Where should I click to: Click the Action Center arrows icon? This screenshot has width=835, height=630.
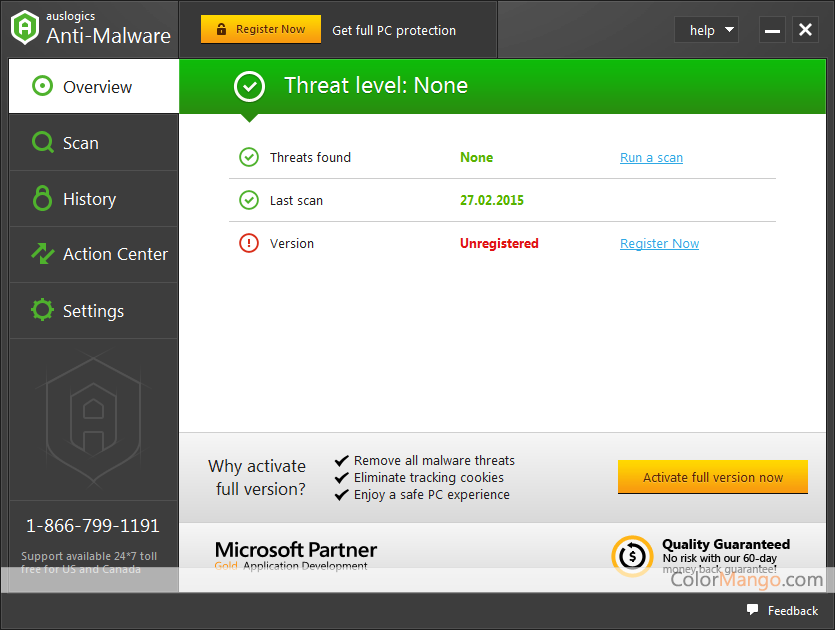pyautogui.click(x=43, y=253)
